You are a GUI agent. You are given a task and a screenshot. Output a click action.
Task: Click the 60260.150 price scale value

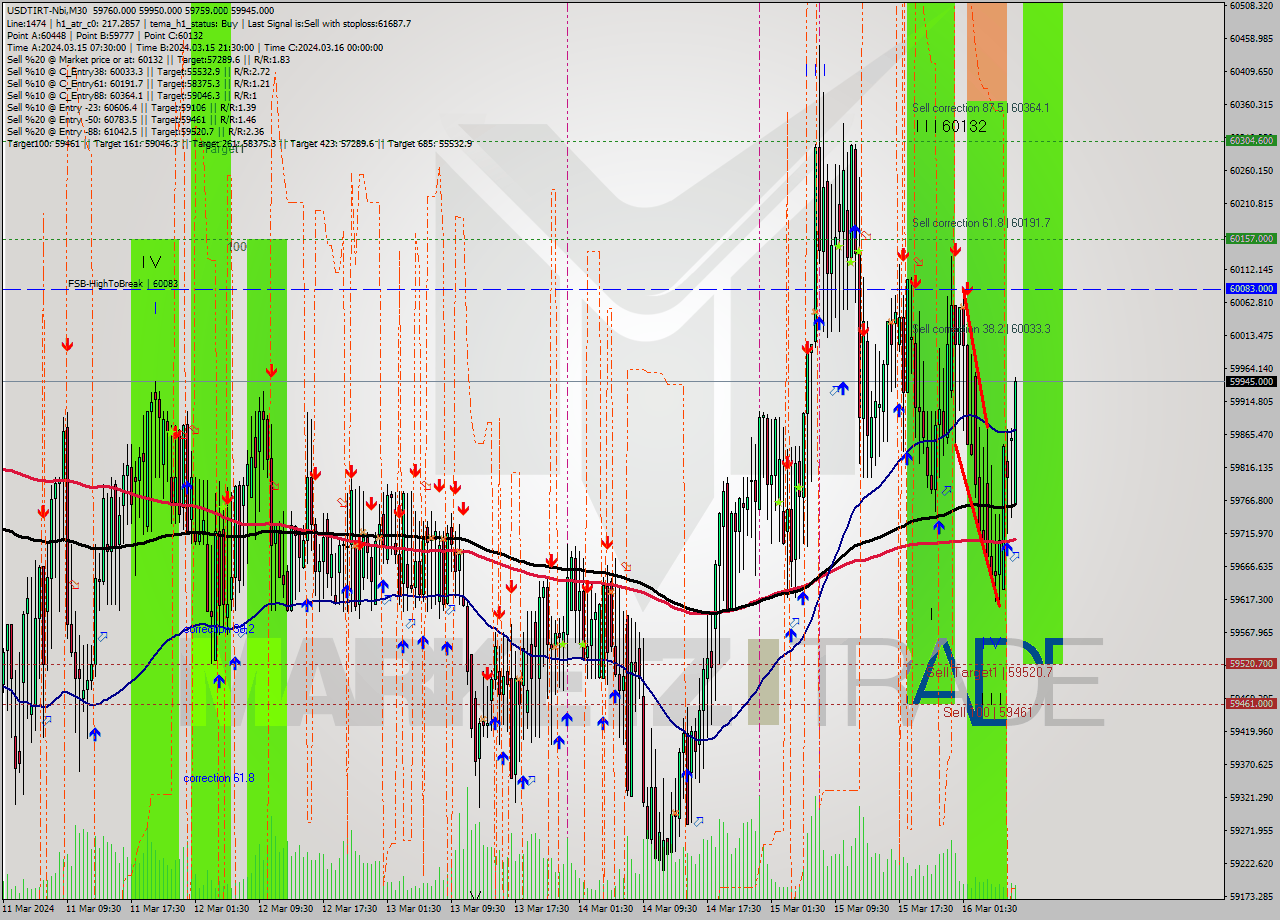pyautogui.click(x=1251, y=171)
